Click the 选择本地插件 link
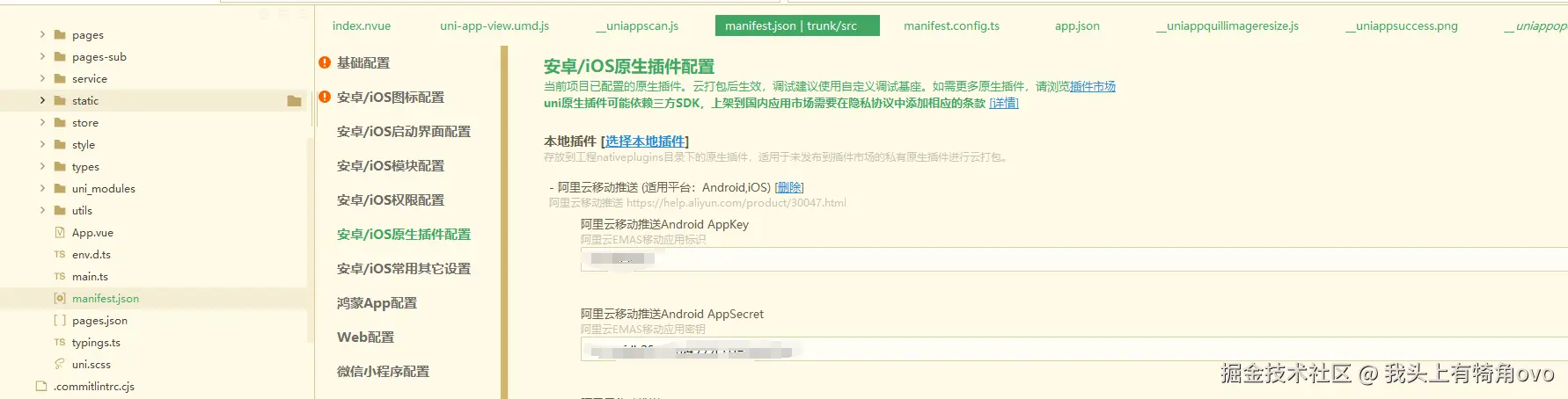 click(x=645, y=141)
